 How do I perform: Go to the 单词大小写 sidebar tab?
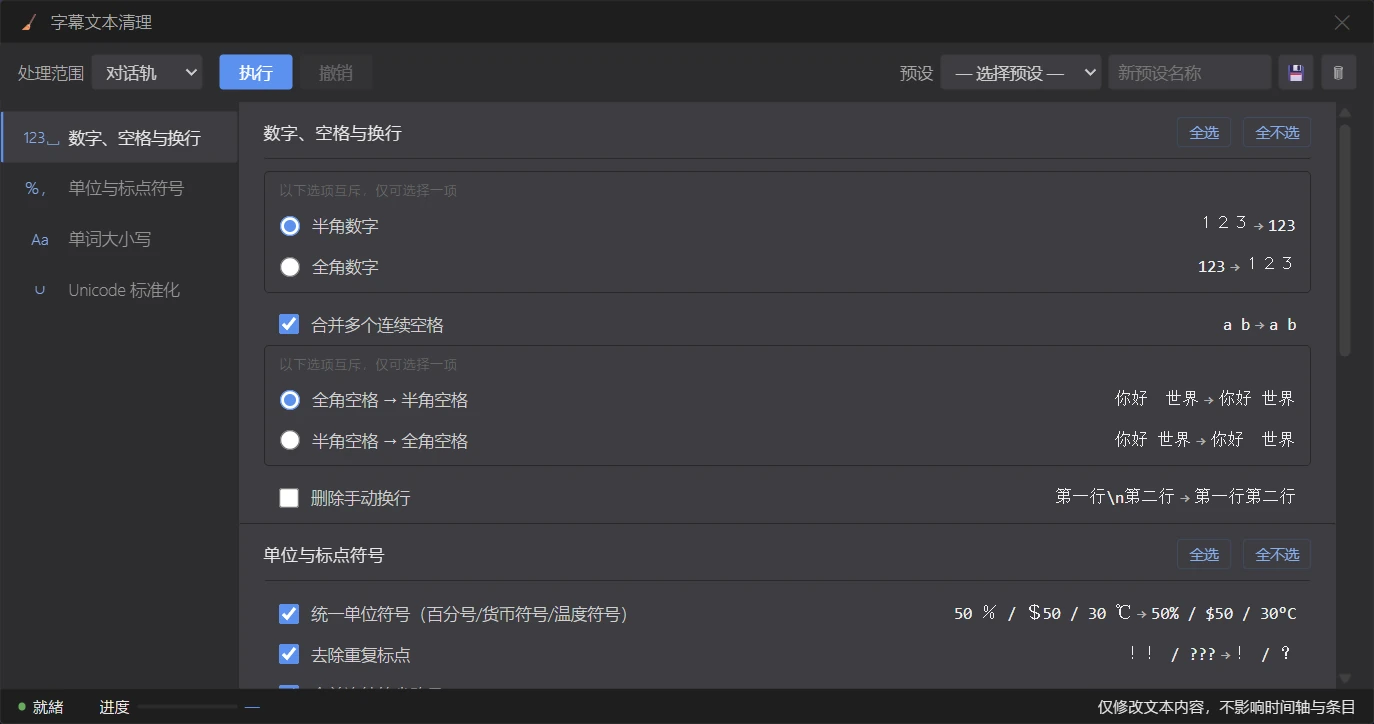pyautogui.click(x=119, y=240)
